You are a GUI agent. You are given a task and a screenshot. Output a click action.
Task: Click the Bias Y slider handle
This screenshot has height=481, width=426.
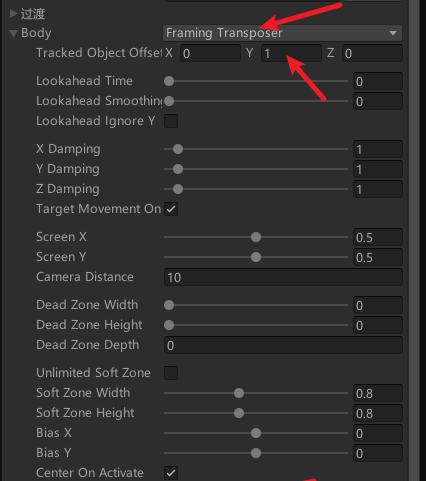coord(256,453)
